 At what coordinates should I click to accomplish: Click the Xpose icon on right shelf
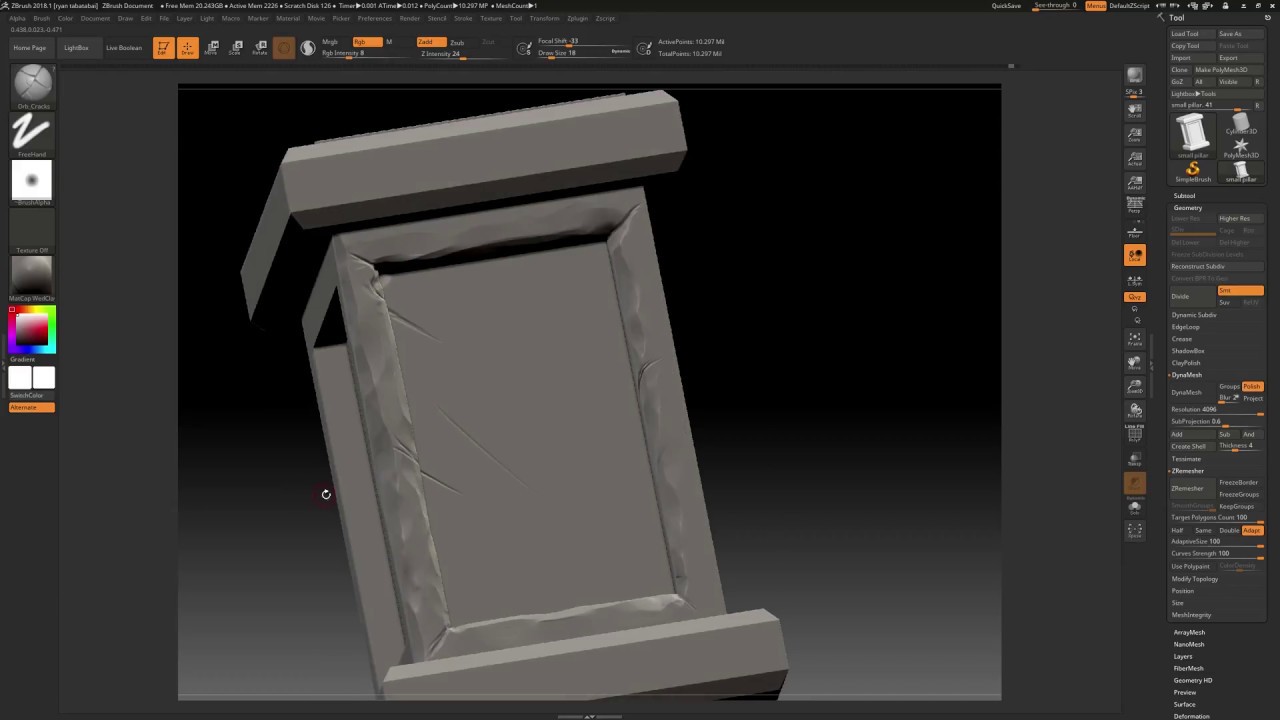(1134, 531)
